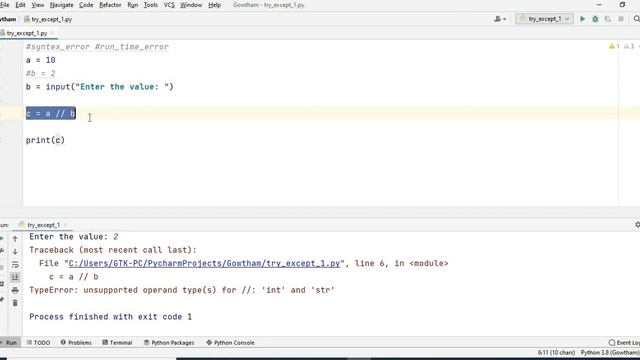Click the #syntex_error #run_time_error comment line
Image resolution: width=640 pixels, height=360 pixels.
(97, 47)
